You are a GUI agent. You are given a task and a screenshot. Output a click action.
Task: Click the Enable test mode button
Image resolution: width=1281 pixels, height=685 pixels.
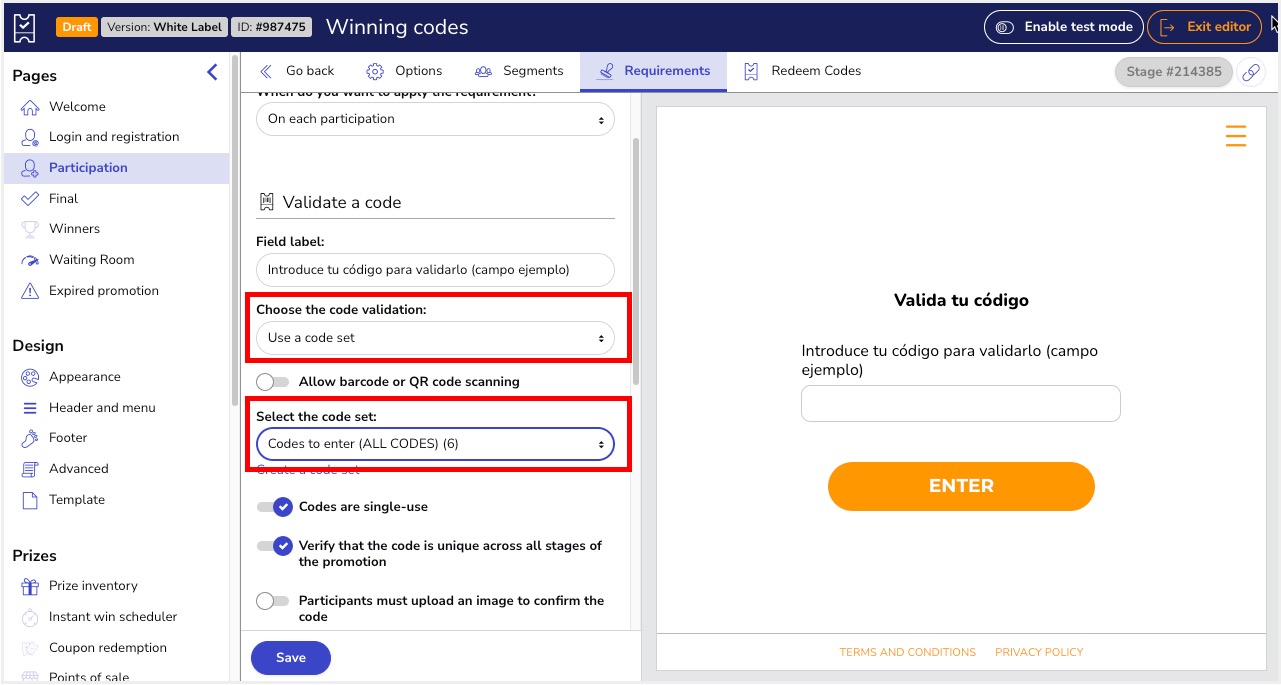(x=1064, y=27)
